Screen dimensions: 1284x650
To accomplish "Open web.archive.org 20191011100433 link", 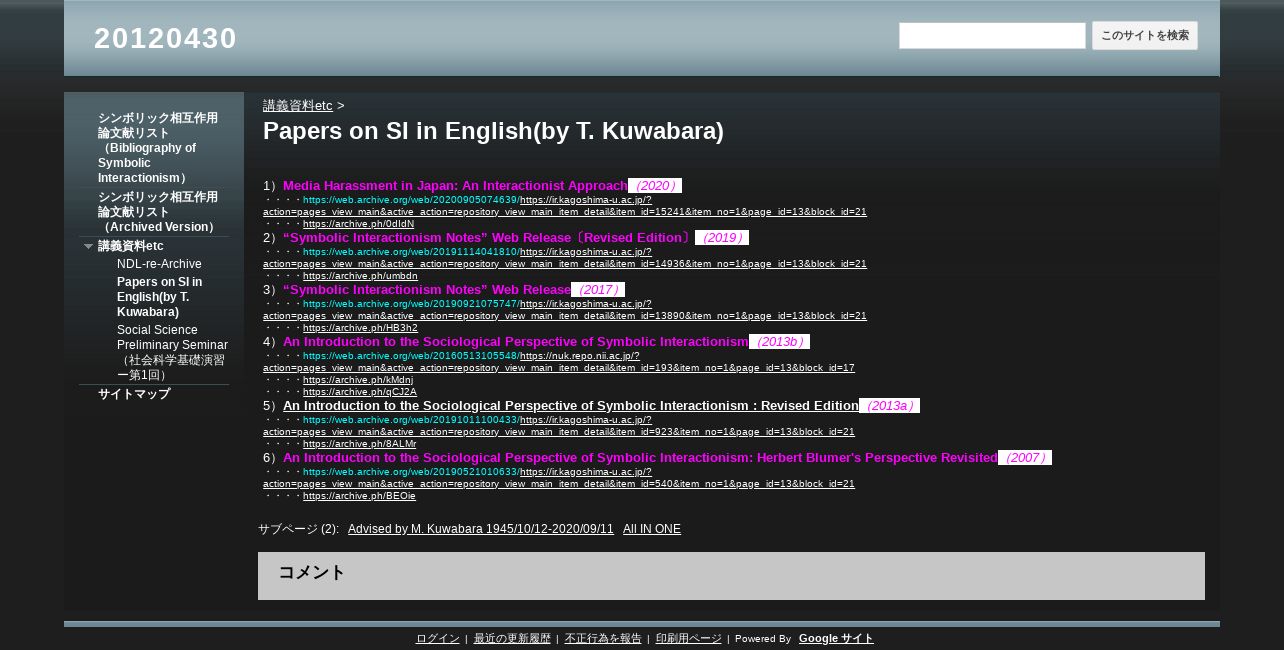I will 411,420.
